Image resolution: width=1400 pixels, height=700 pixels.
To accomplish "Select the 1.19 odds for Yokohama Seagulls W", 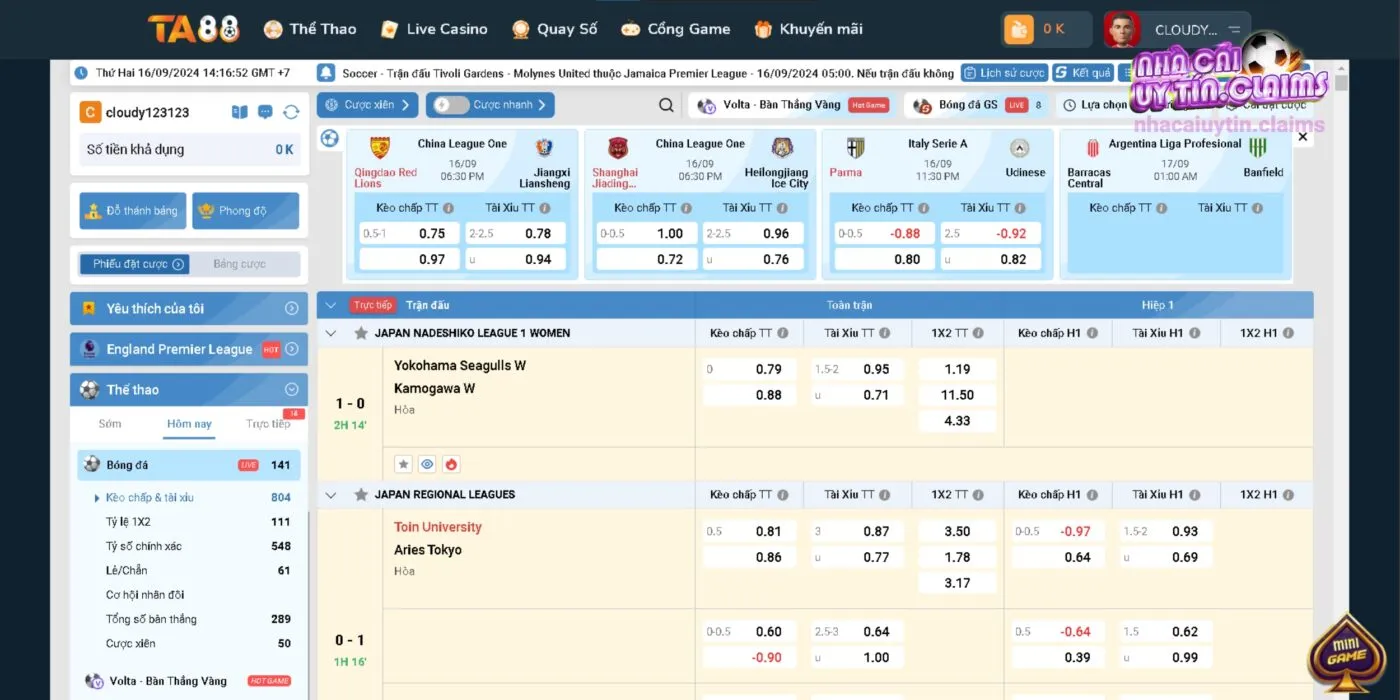I will [x=957, y=369].
